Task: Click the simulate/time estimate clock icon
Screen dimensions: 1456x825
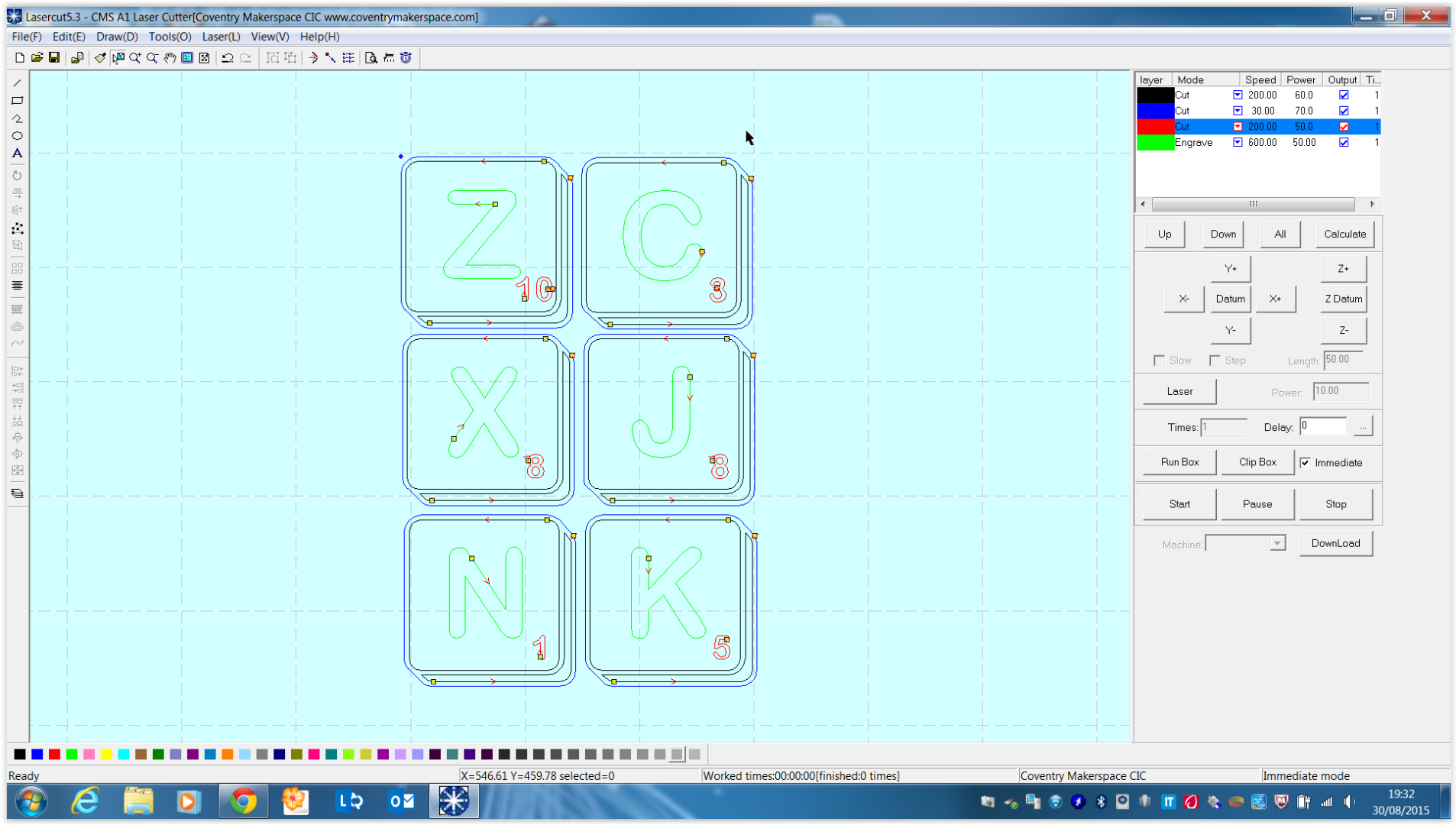Action: (406, 58)
